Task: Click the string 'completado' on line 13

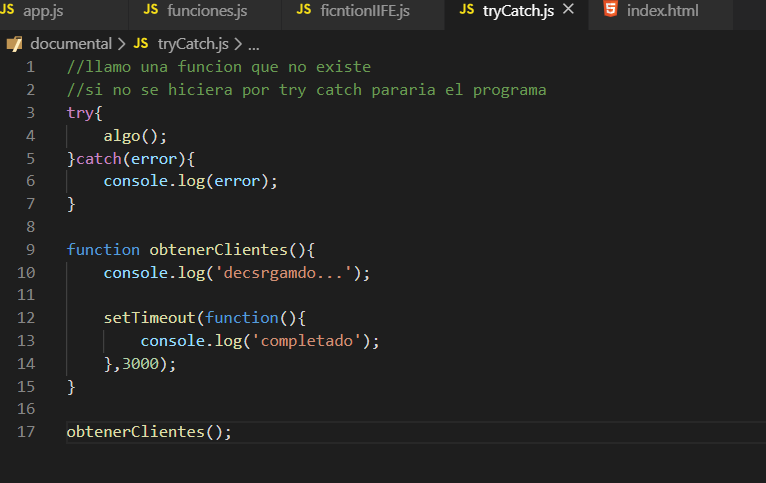Action: 307,341
